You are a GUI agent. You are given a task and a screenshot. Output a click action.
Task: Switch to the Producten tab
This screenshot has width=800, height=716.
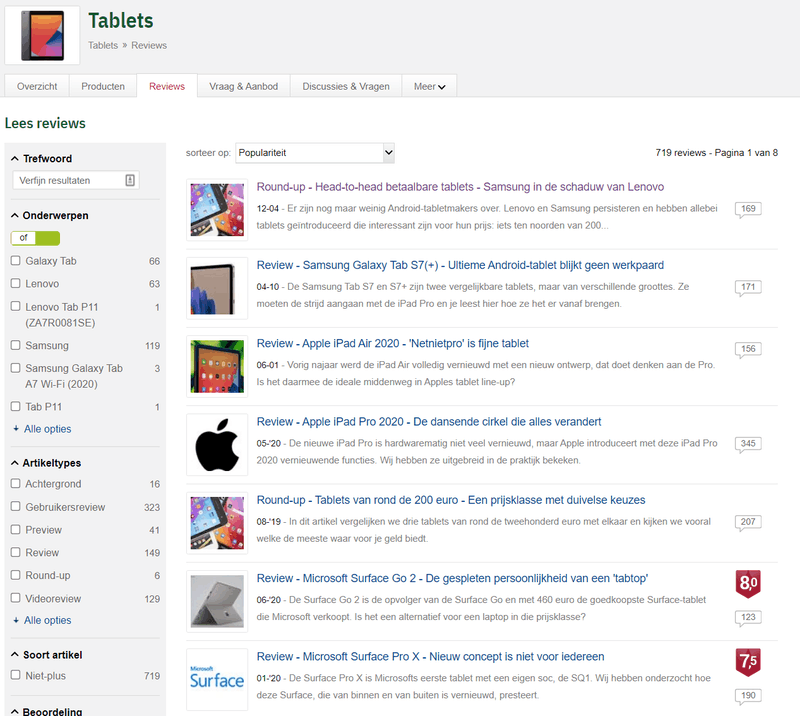coord(103,86)
